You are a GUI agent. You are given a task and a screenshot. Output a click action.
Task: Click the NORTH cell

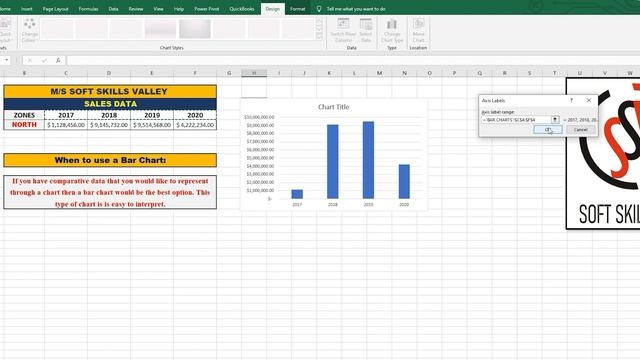(24, 124)
